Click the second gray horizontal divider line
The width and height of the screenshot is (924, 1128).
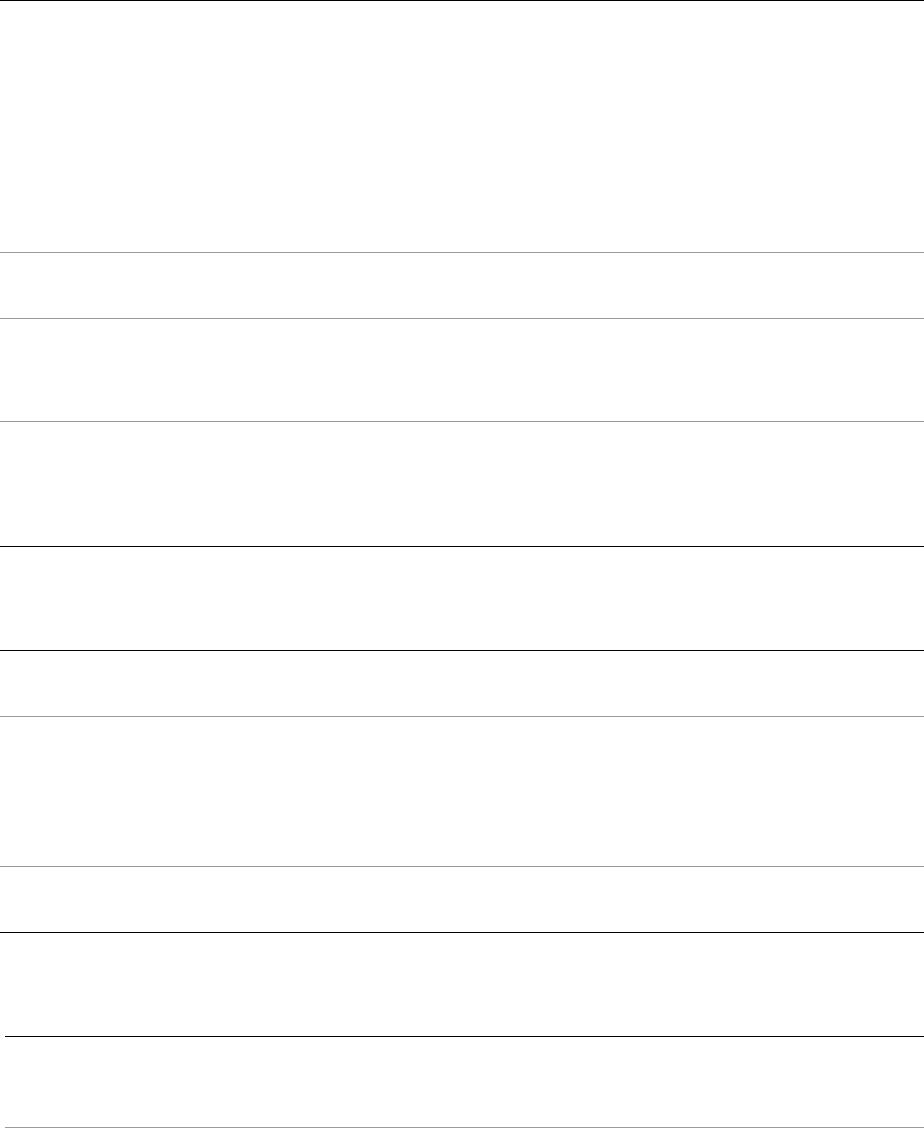click(x=462, y=319)
